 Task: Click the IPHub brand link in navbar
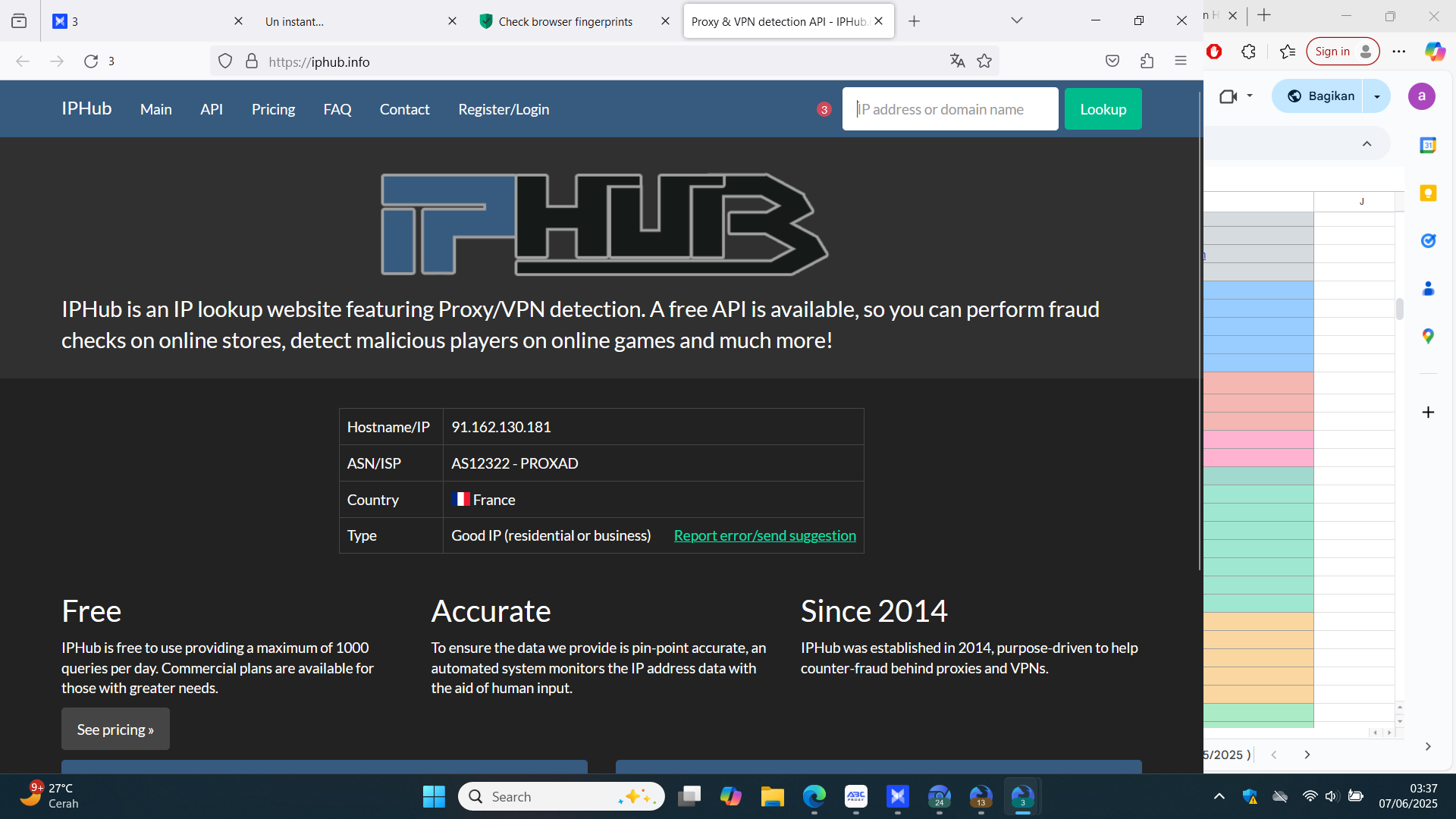tap(86, 108)
